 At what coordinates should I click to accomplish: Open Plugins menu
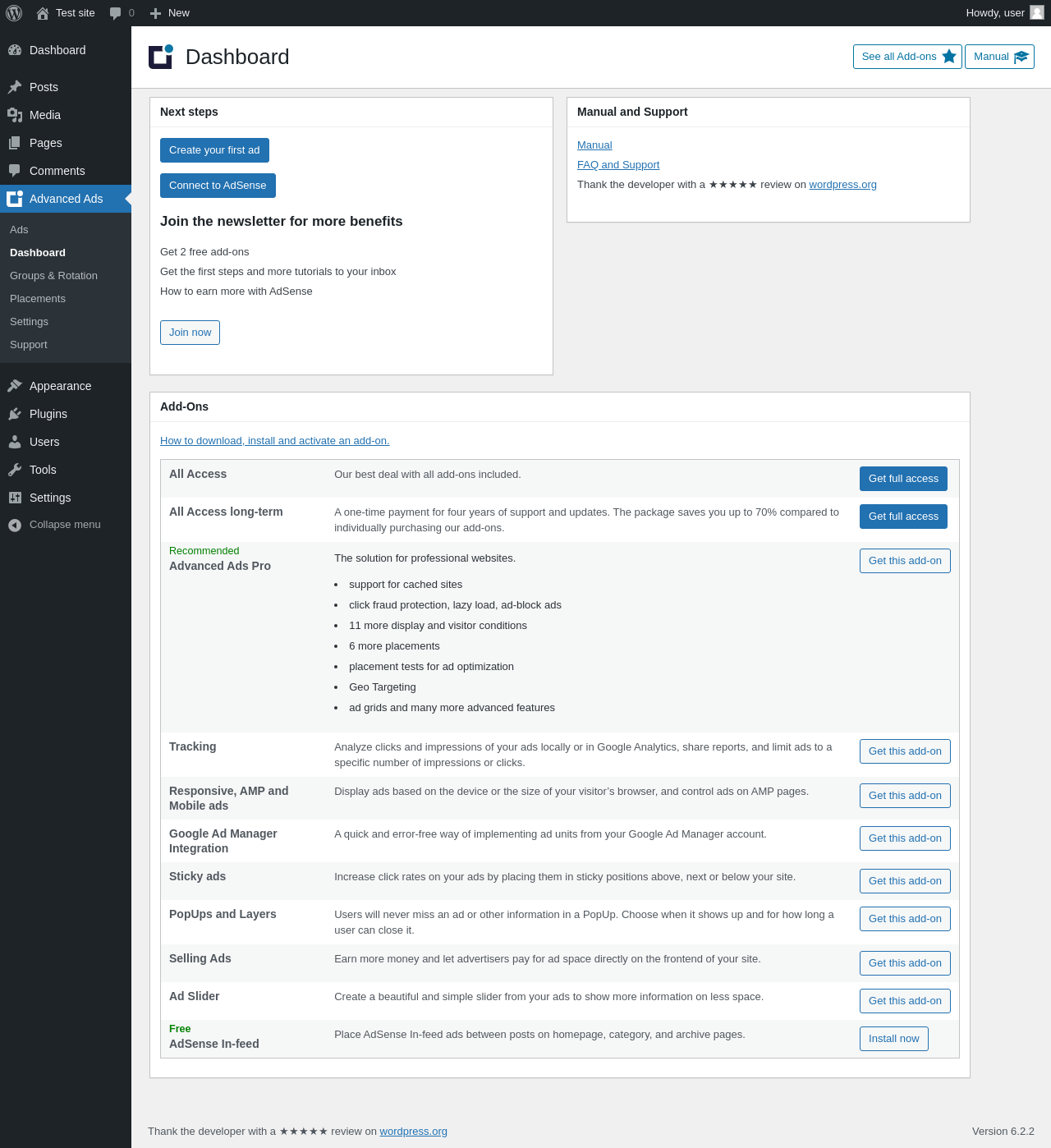click(x=66, y=414)
